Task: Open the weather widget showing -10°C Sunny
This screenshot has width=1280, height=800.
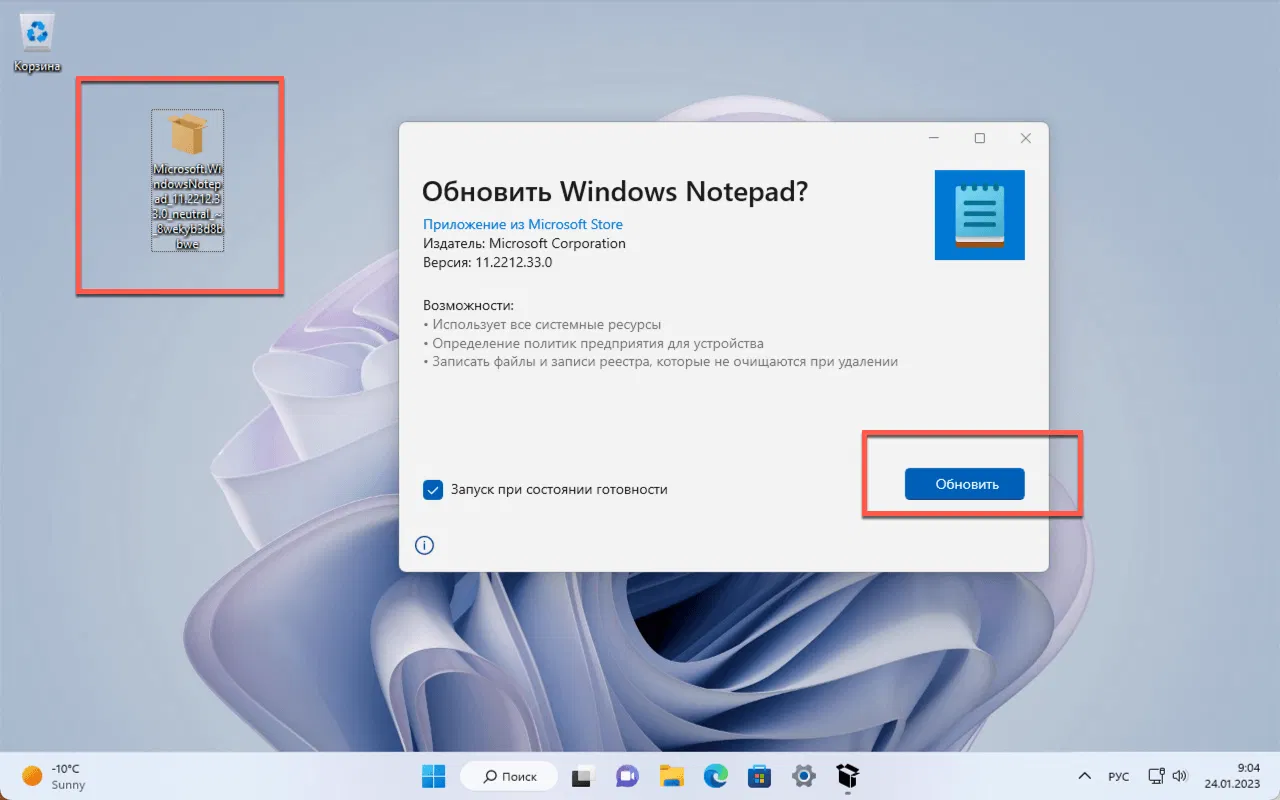Action: pyautogui.click(x=52, y=776)
